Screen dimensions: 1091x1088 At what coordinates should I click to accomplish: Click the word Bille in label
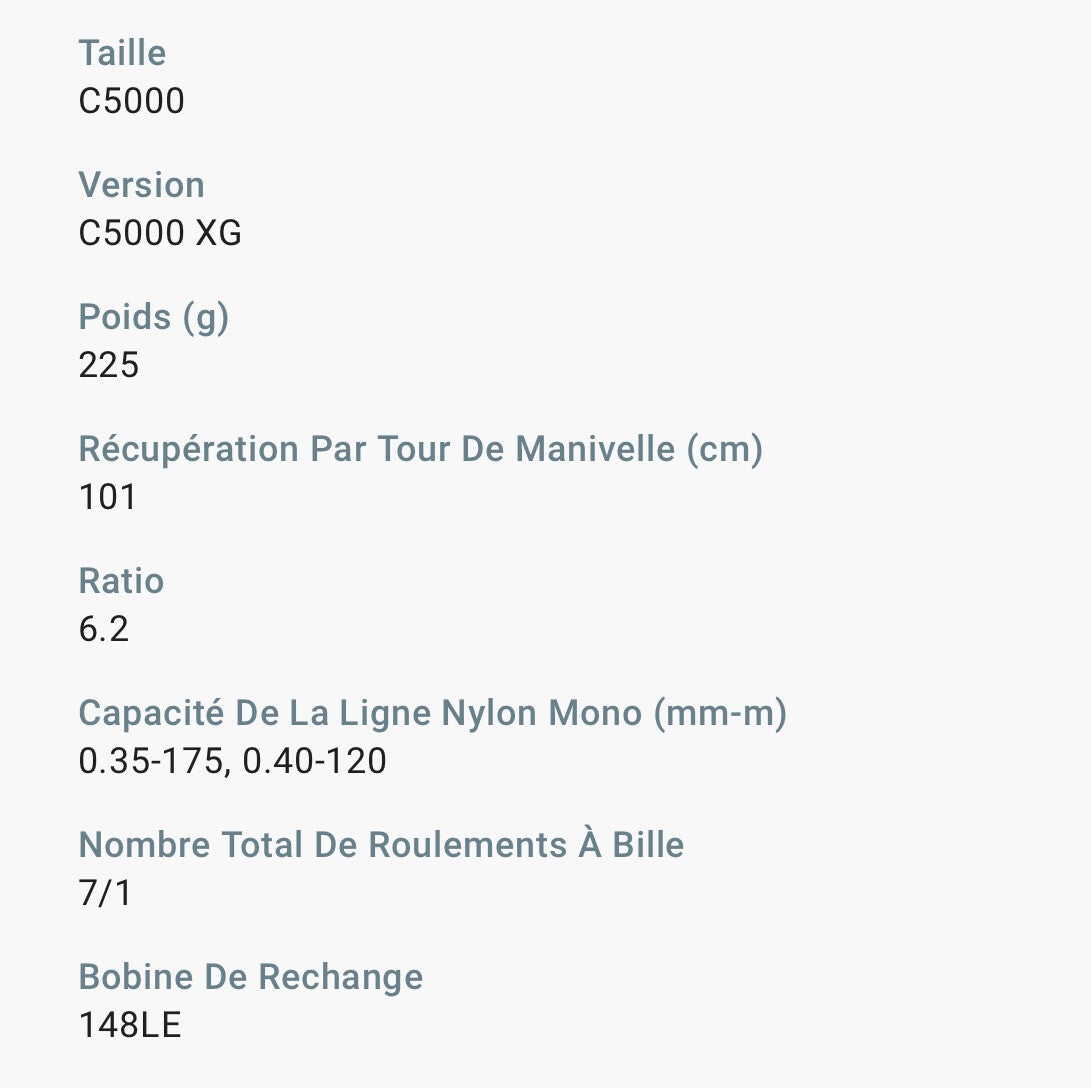(x=648, y=845)
